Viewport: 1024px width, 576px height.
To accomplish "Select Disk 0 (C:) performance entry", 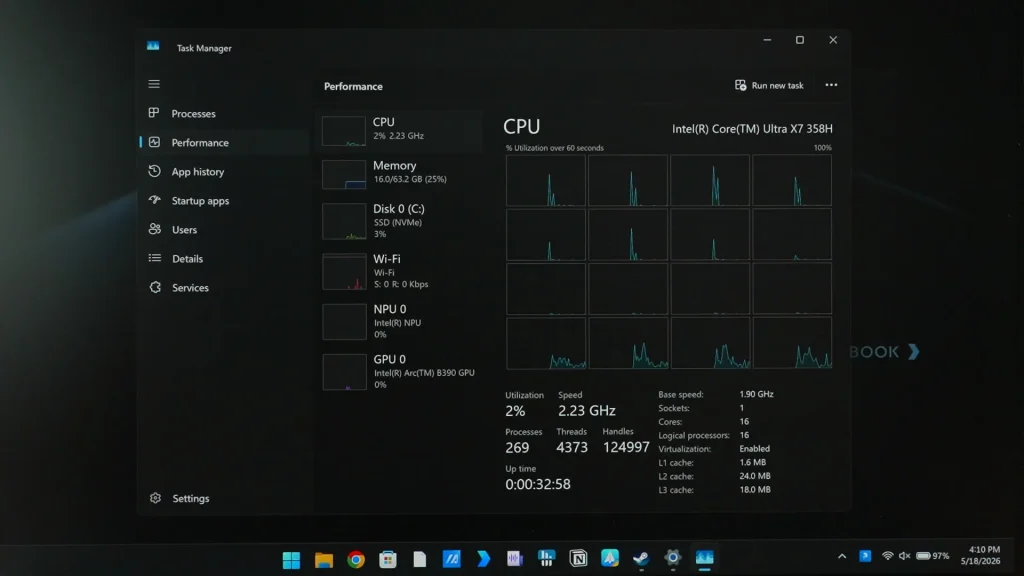I will click(400, 222).
